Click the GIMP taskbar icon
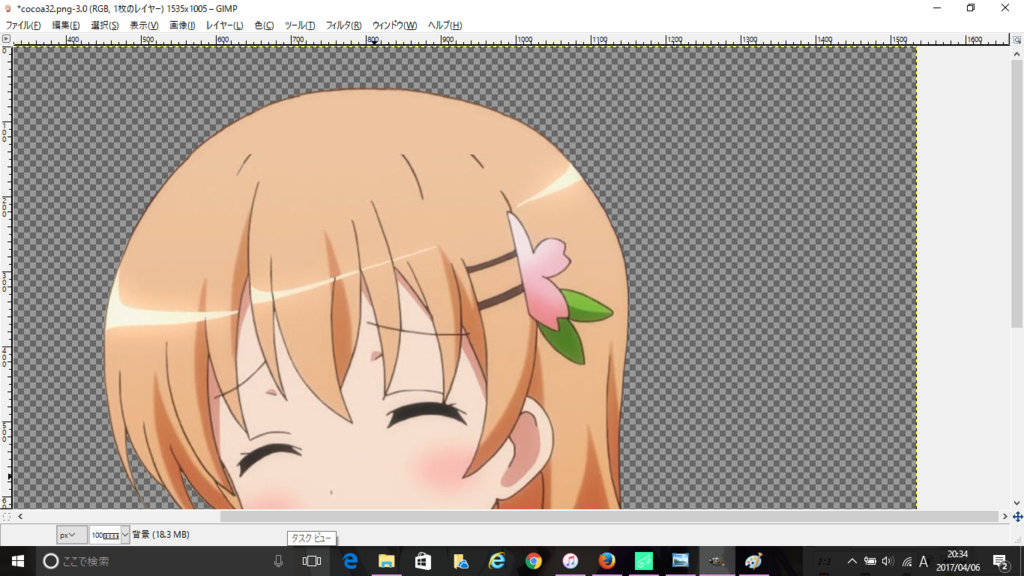 (x=716, y=561)
